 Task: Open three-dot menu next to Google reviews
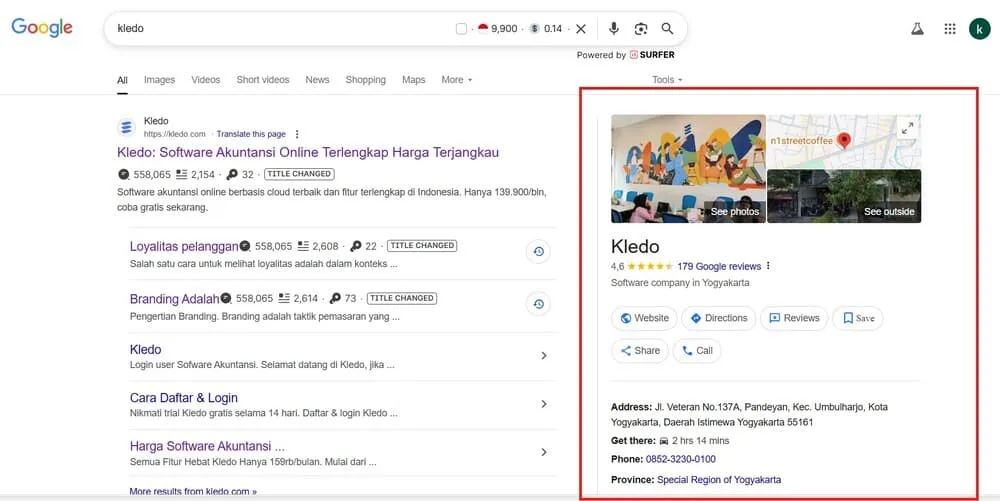pos(768,266)
